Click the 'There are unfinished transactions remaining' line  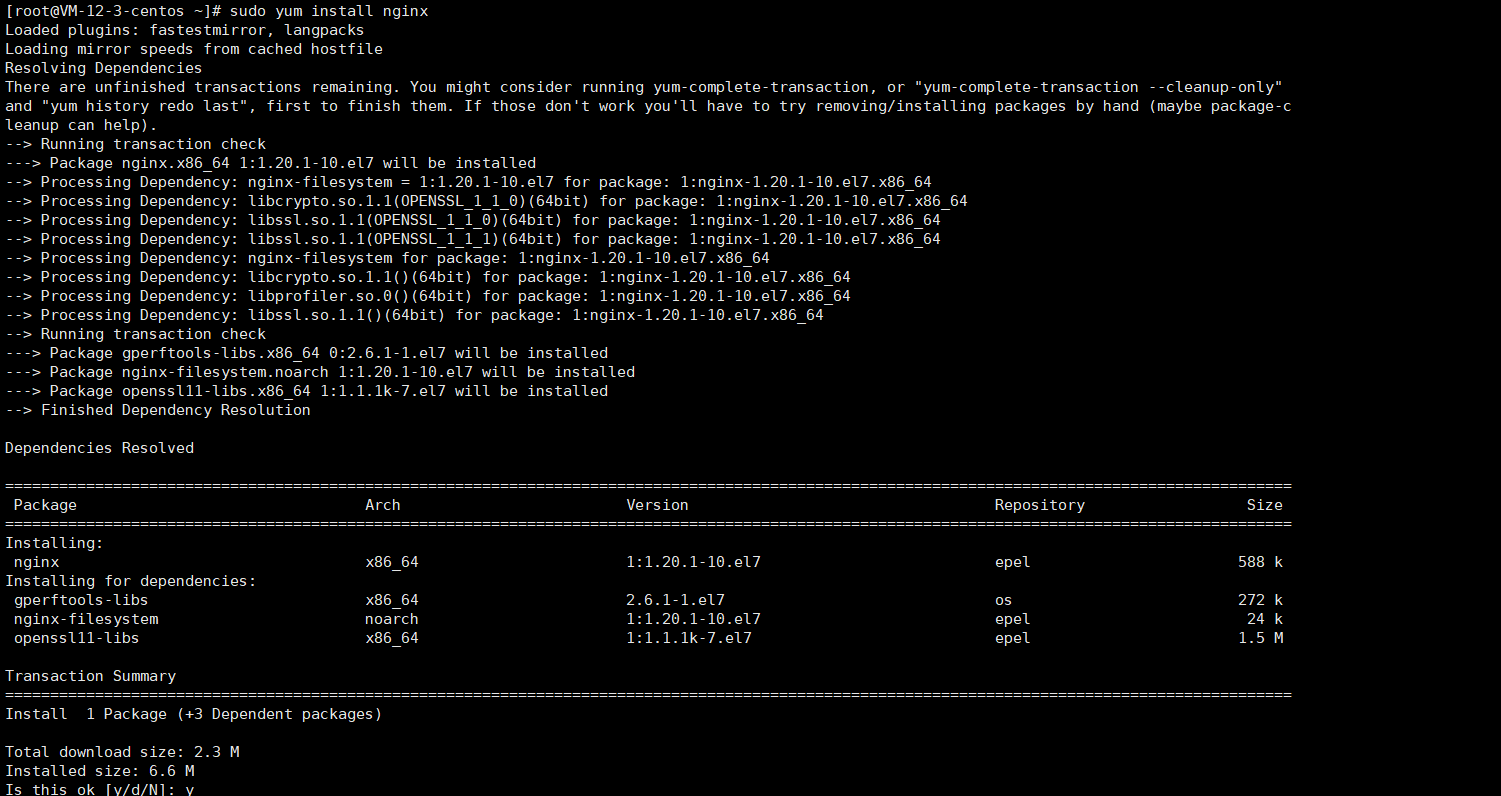tap(644, 87)
